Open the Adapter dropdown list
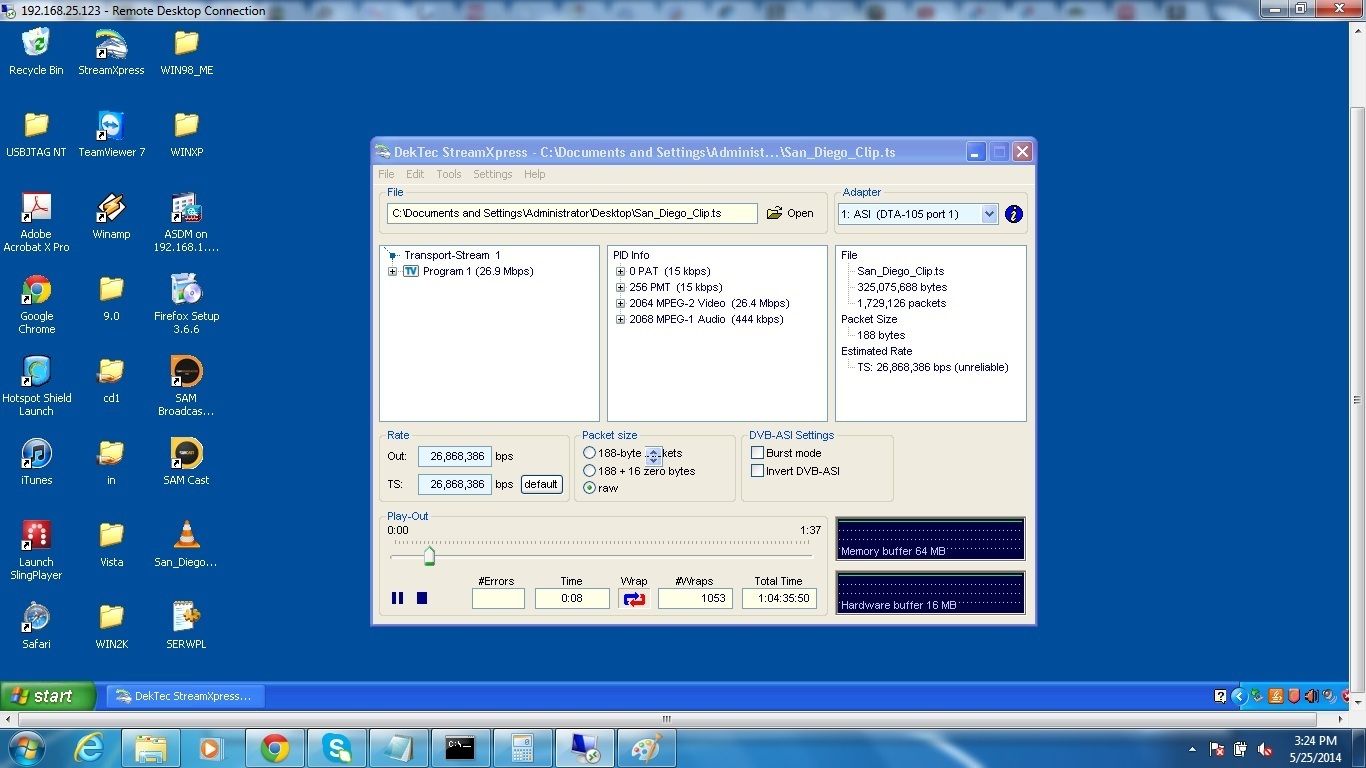Image resolution: width=1366 pixels, height=768 pixels. tap(989, 214)
